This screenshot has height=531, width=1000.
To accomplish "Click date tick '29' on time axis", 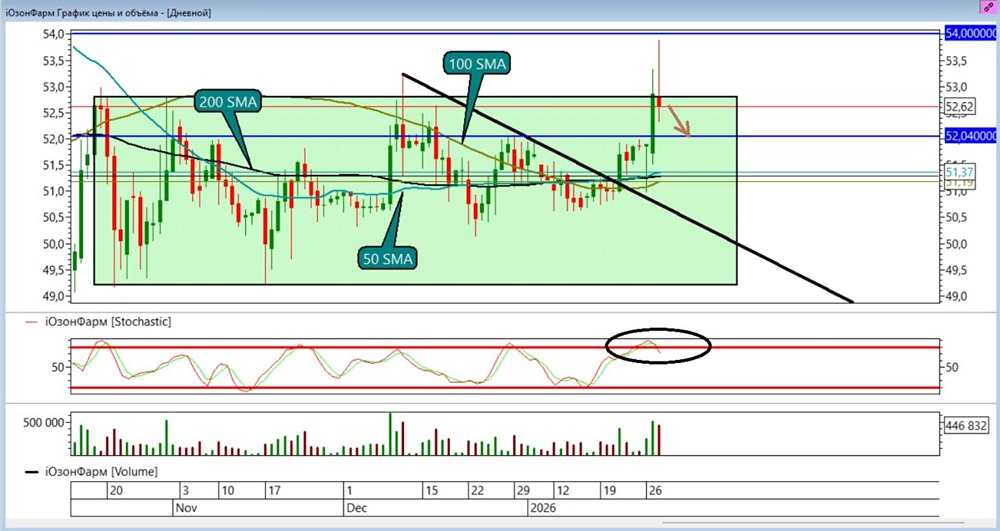I will [523, 491].
